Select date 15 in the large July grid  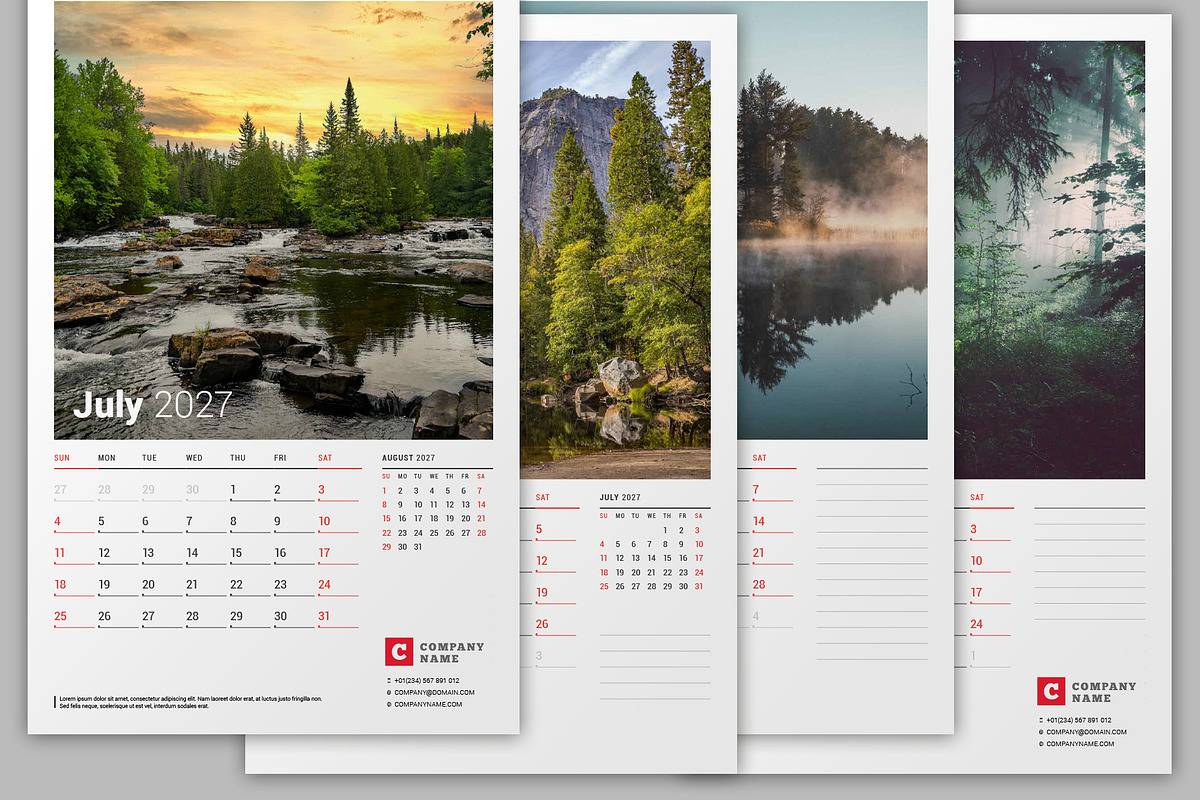pyautogui.click(x=236, y=553)
